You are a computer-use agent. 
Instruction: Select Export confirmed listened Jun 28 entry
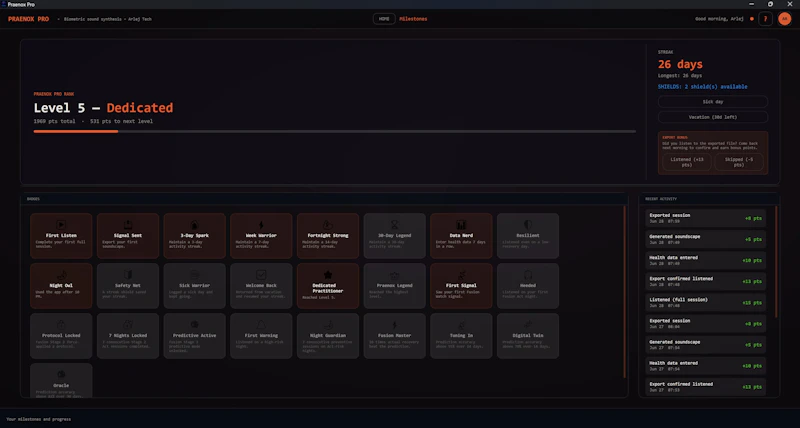[x=706, y=281]
